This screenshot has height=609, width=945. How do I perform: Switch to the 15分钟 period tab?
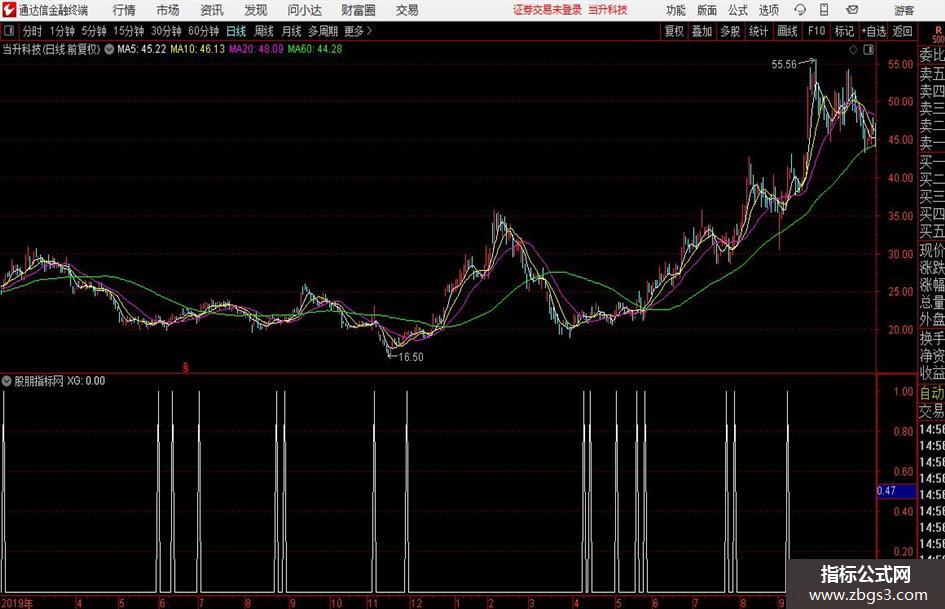(x=128, y=31)
